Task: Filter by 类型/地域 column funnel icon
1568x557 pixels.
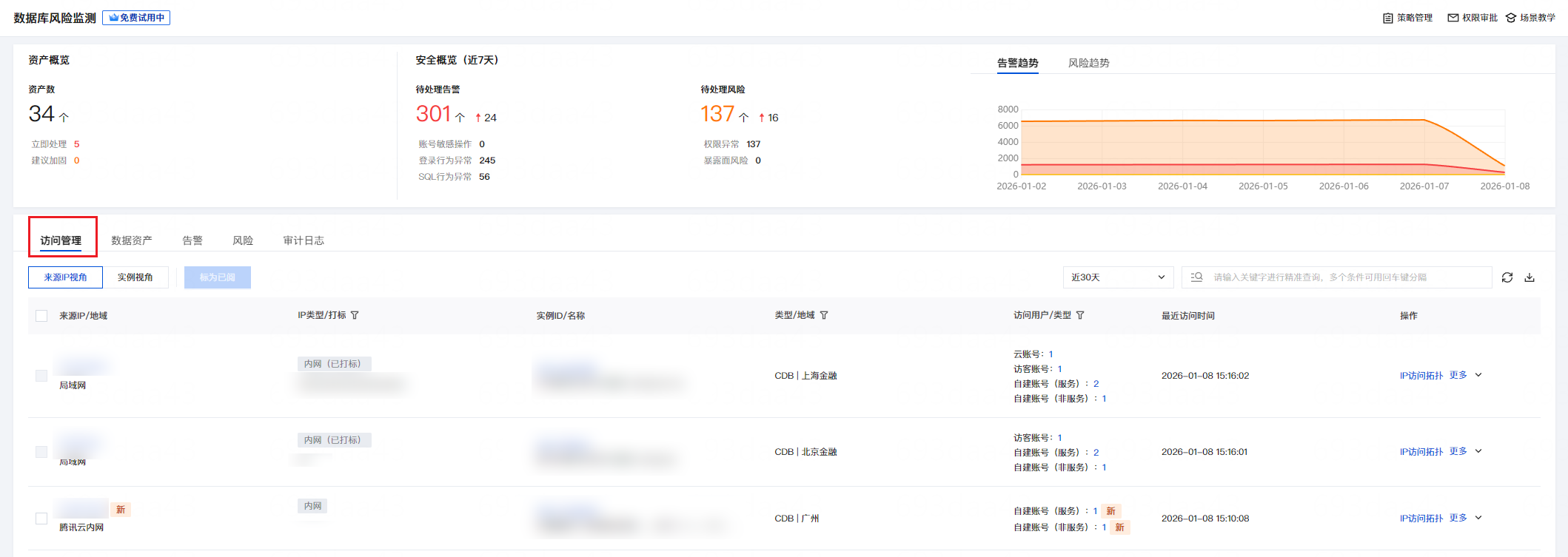Action: click(x=824, y=315)
